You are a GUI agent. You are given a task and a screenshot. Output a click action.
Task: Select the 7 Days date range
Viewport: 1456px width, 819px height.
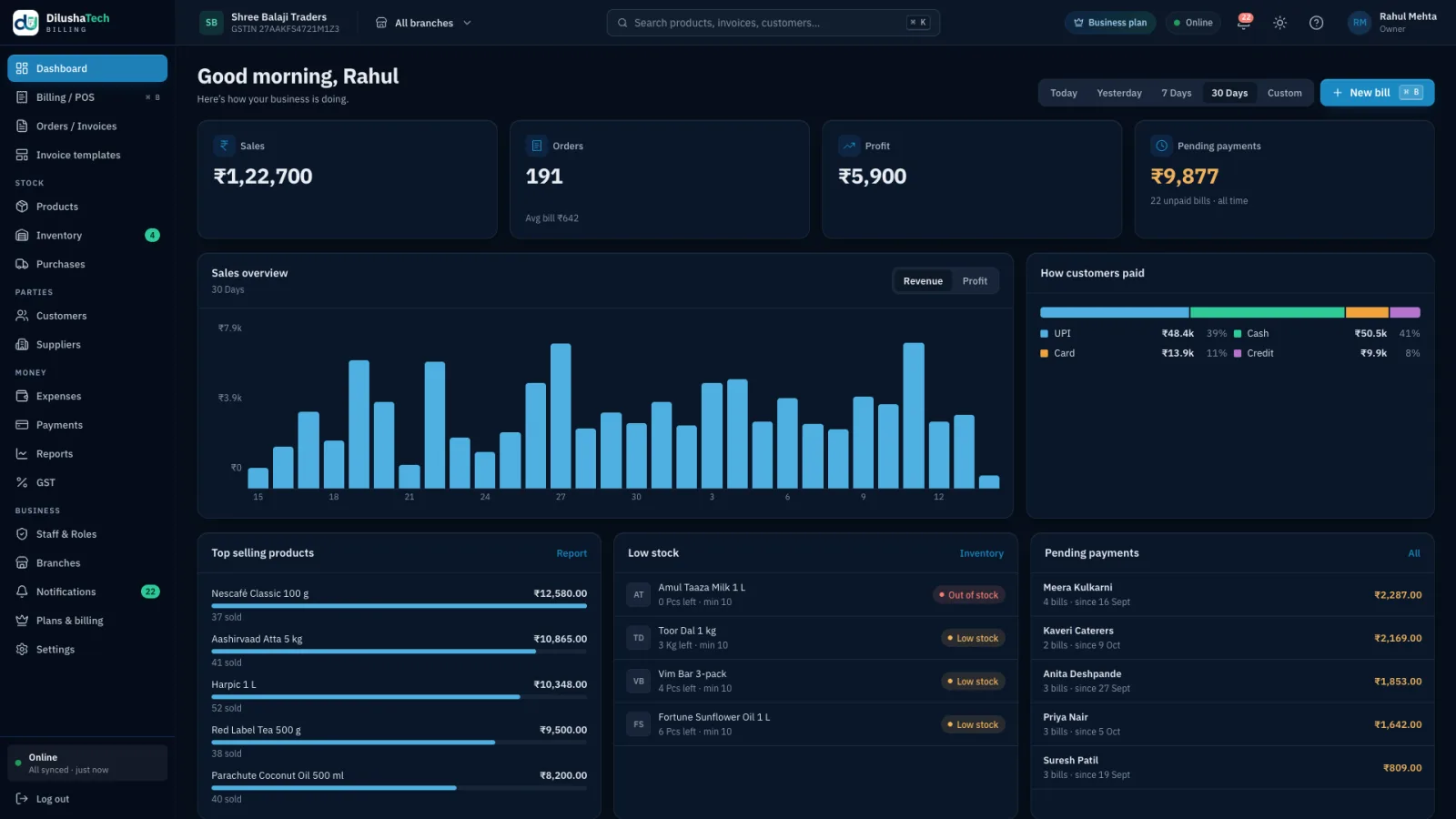[1176, 93]
